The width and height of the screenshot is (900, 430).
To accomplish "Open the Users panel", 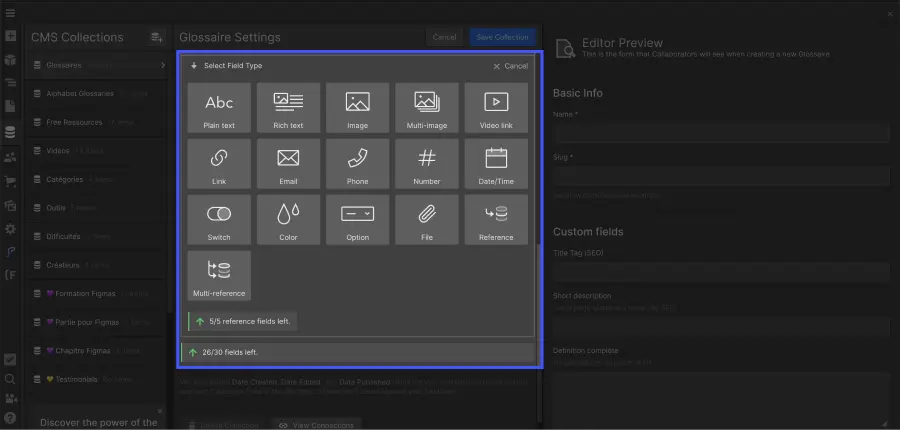I will pyautogui.click(x=10, y=157).
